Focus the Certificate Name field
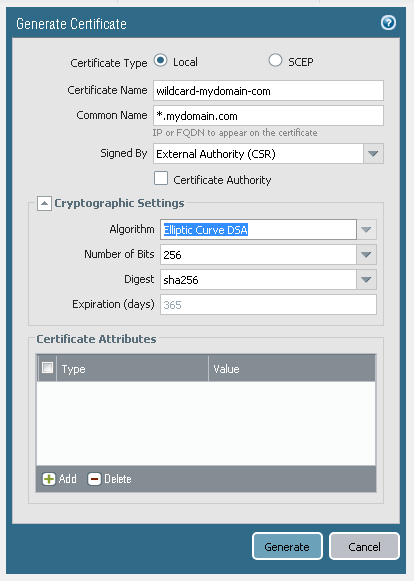 268,90
